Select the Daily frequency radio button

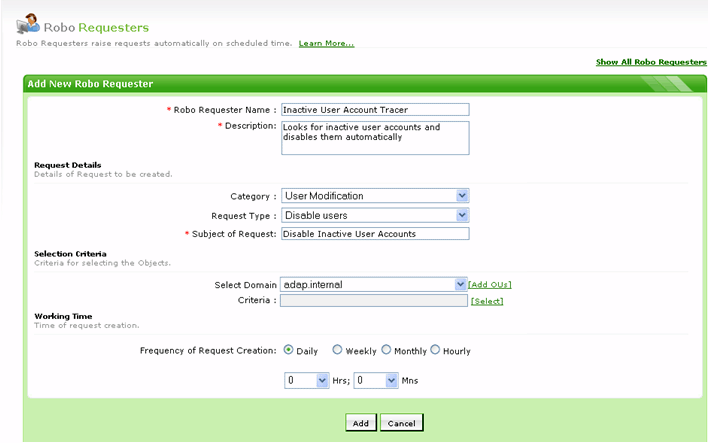pyautogui.click(x=289, y=350)
